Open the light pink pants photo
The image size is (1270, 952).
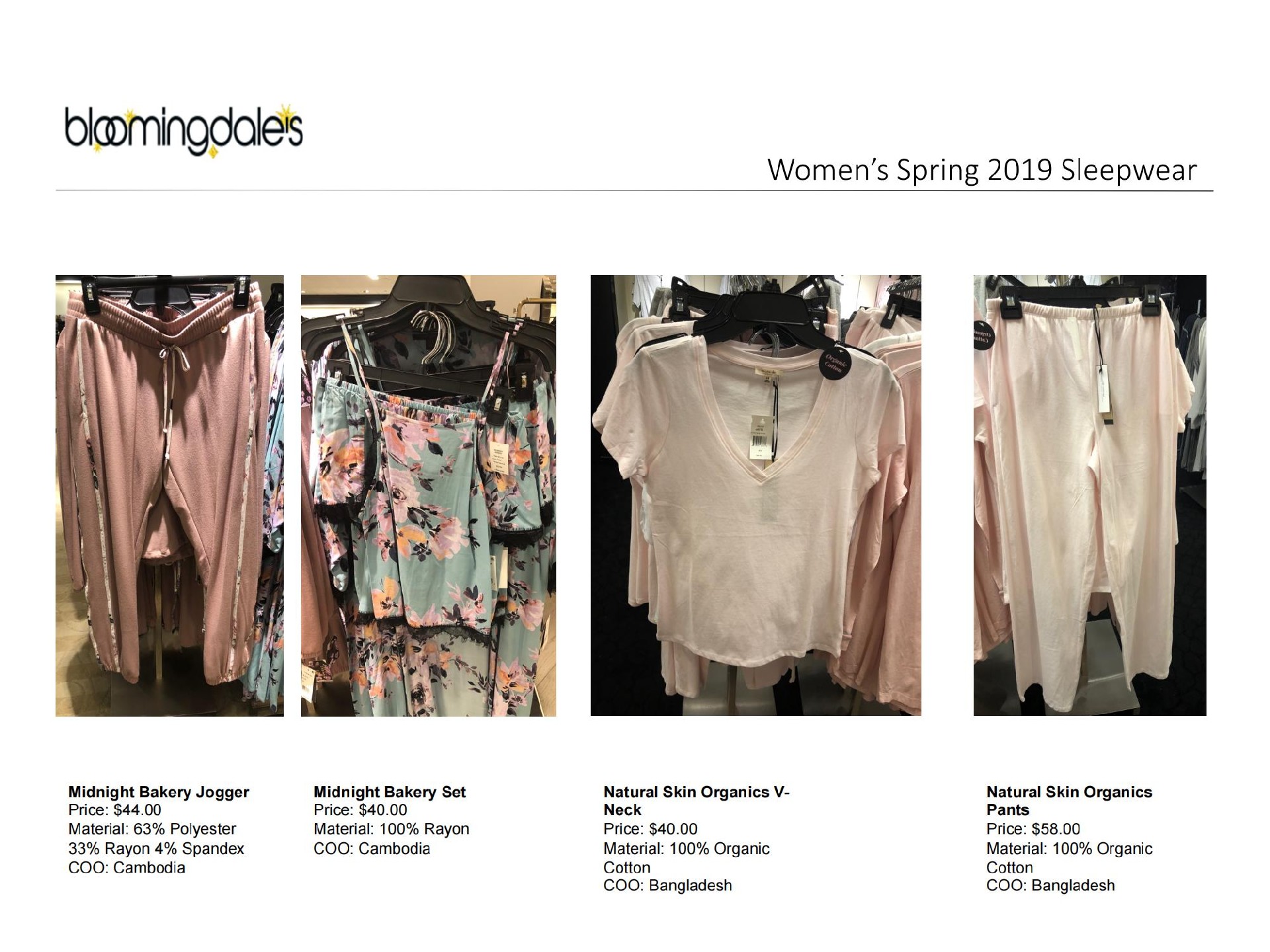coord(1089,495)
